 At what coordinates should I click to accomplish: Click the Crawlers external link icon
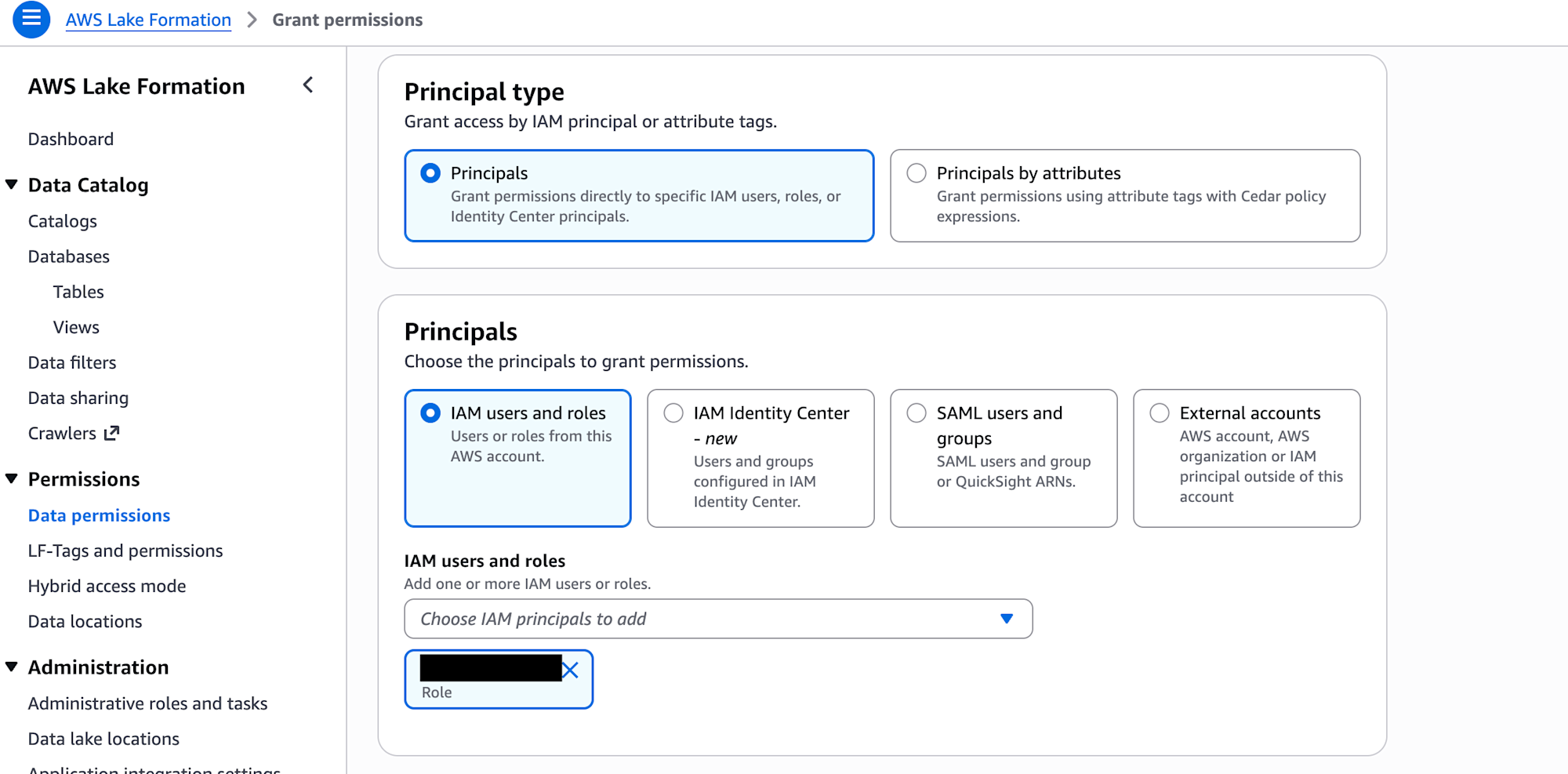tap(112, 433)
